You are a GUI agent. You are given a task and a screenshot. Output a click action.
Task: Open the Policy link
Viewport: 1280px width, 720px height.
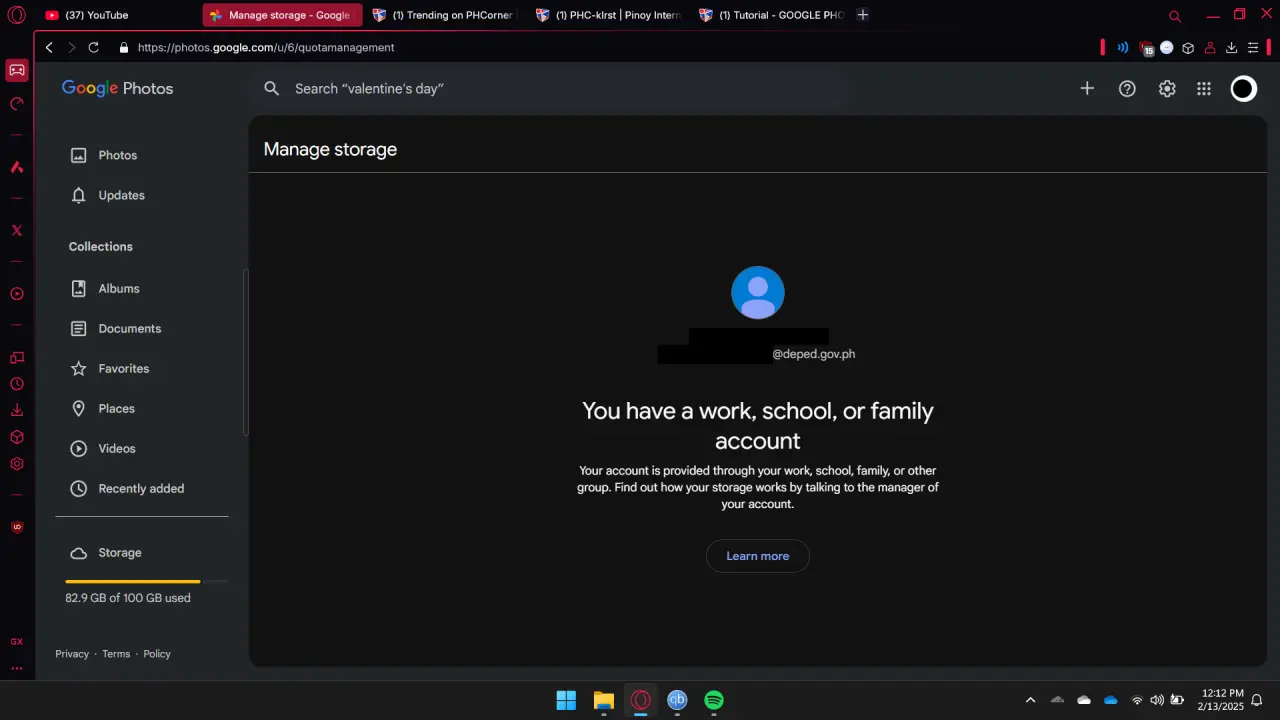(x=157, y=654)
